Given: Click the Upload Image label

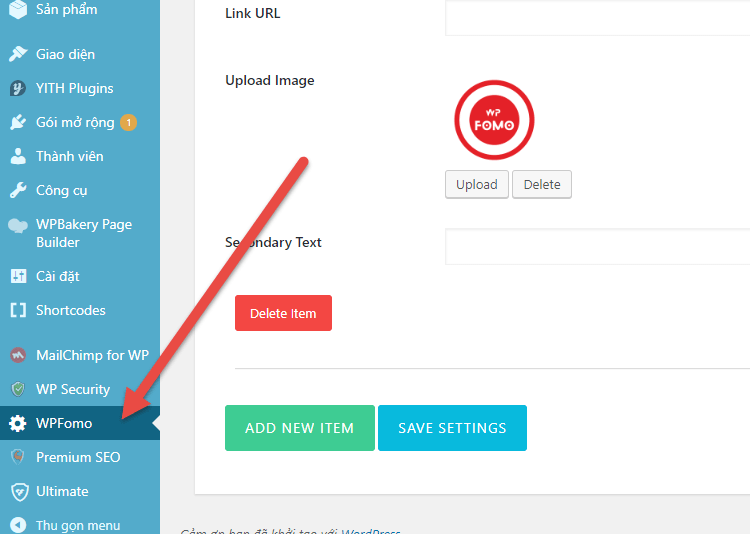Looking at the screenshot, I should [x=270, y=80].
